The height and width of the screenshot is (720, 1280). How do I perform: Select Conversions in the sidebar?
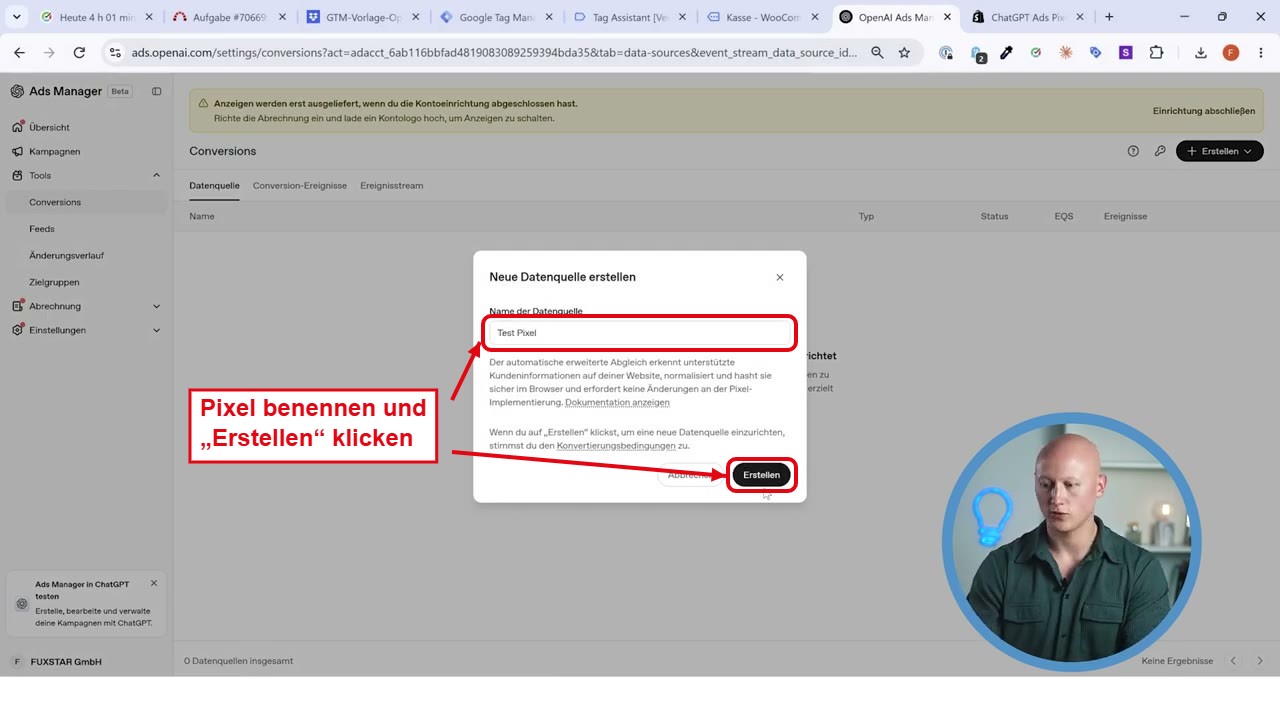click(84, 202)
